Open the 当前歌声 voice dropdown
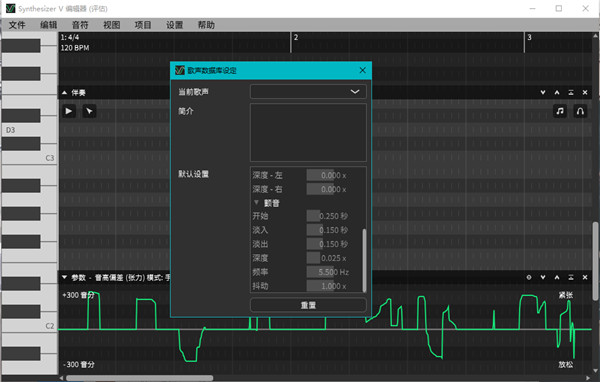 click(x=308, y=91)
